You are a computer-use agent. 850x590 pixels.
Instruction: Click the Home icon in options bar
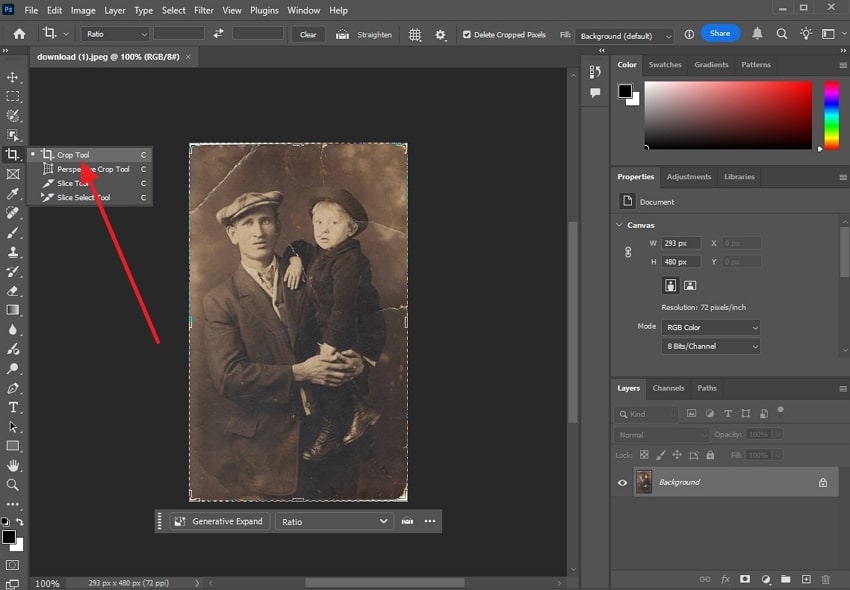(18, 34)
